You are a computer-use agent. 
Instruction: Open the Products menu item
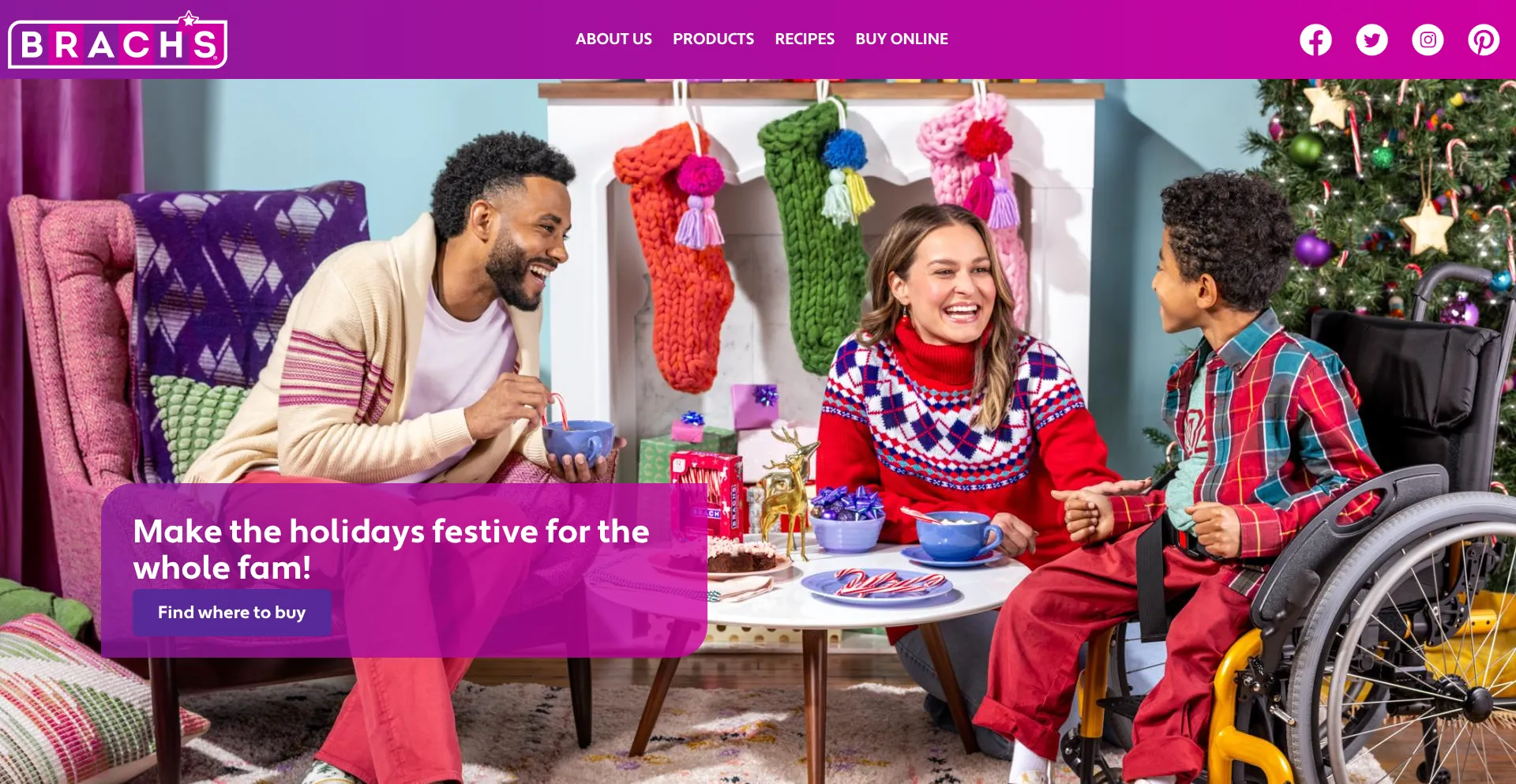[x=713, y=39]
